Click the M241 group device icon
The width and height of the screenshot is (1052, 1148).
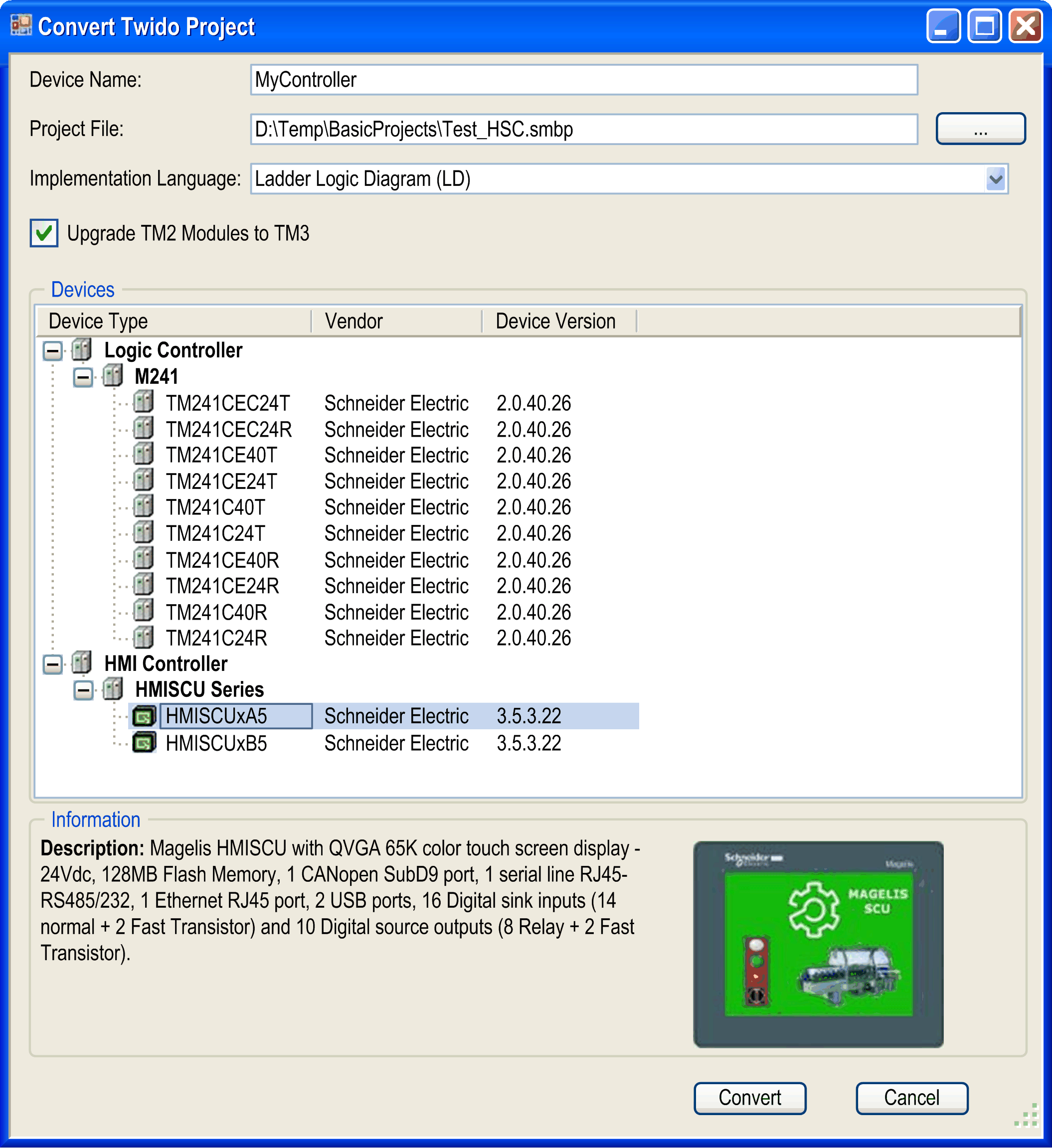coord(114,376)
